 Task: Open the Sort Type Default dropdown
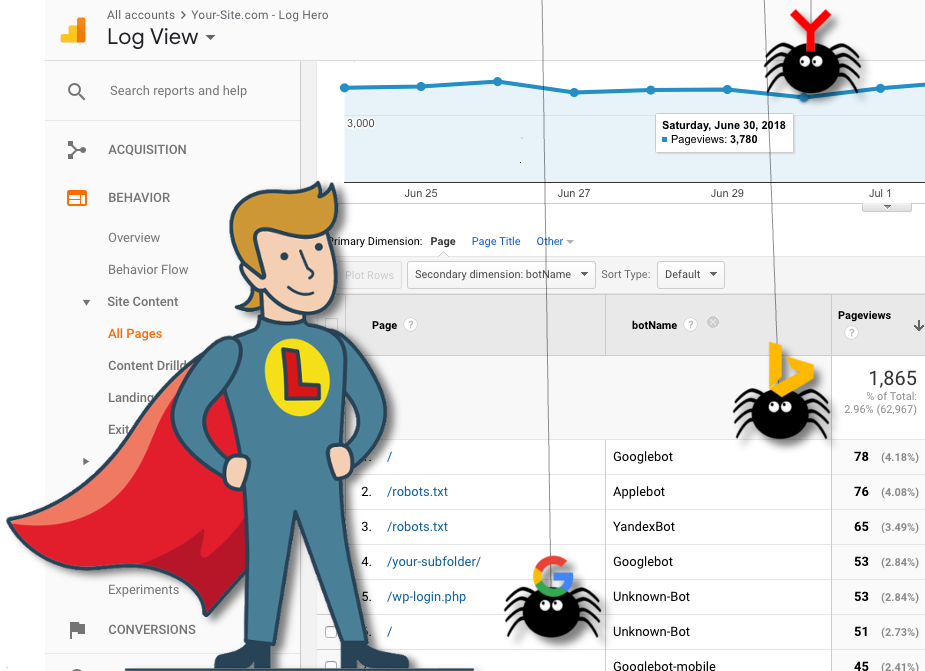click(x=691, y=274)
